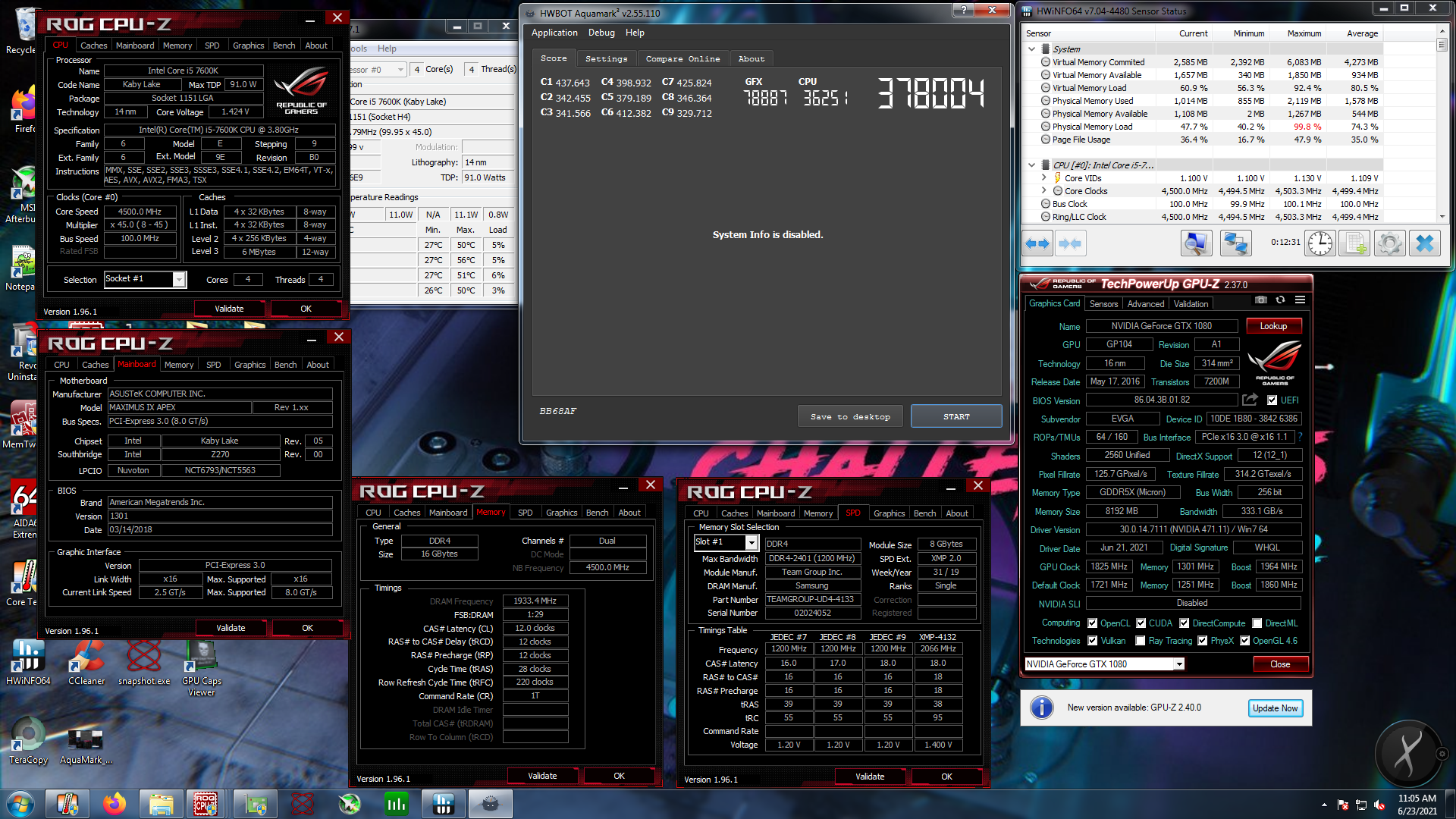Open the TeraCopy desktop icon
The image size is (1456, 819).
coord(28,741)
